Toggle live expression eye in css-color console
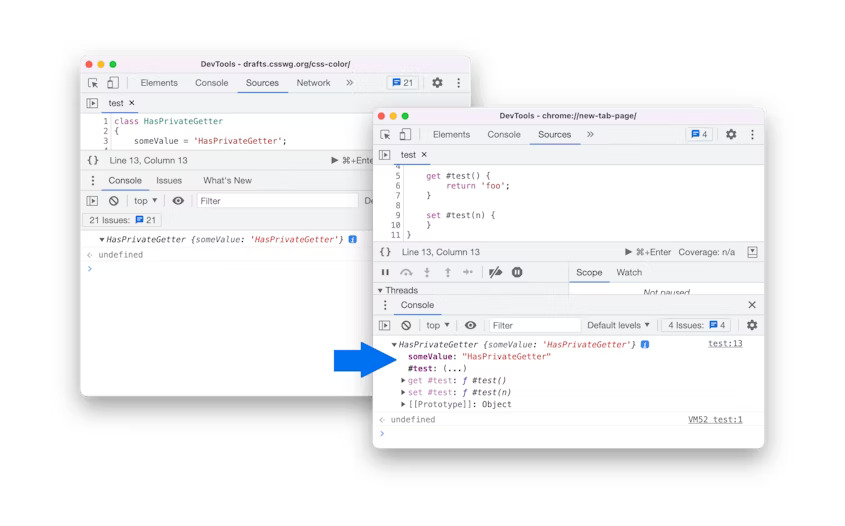The width and height of the screenshot is (845, 526). (178, 201)
